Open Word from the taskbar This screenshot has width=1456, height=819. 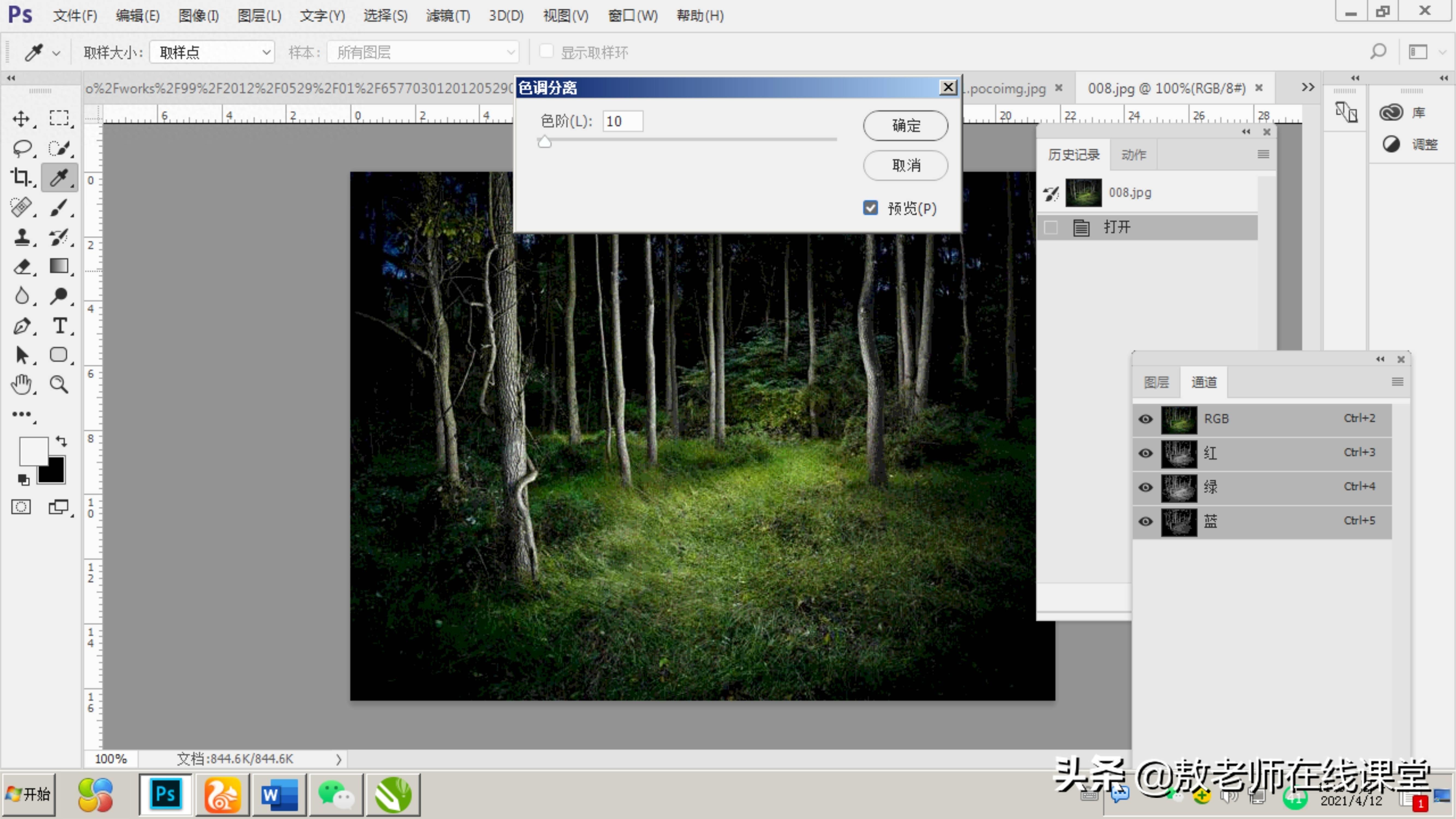click(x=279, y=795)
